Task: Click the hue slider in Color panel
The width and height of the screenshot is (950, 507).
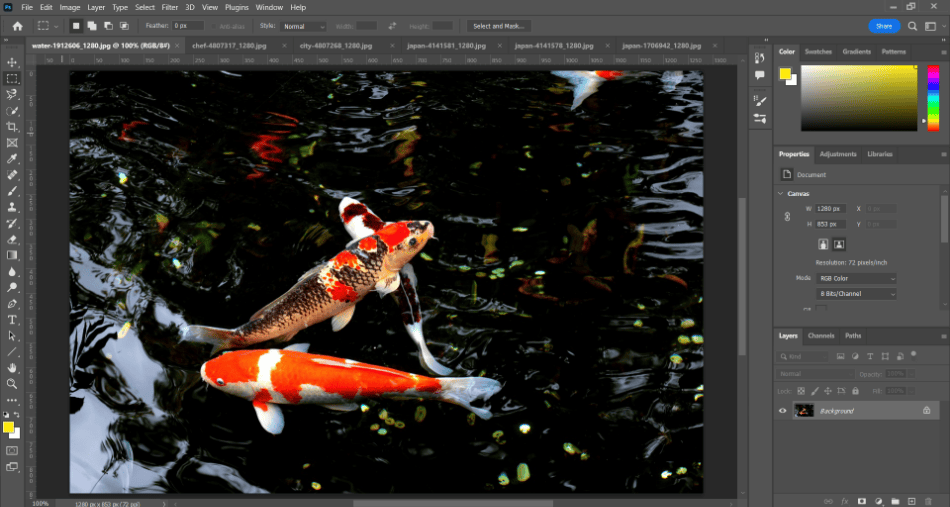Action: coord(933,98)
